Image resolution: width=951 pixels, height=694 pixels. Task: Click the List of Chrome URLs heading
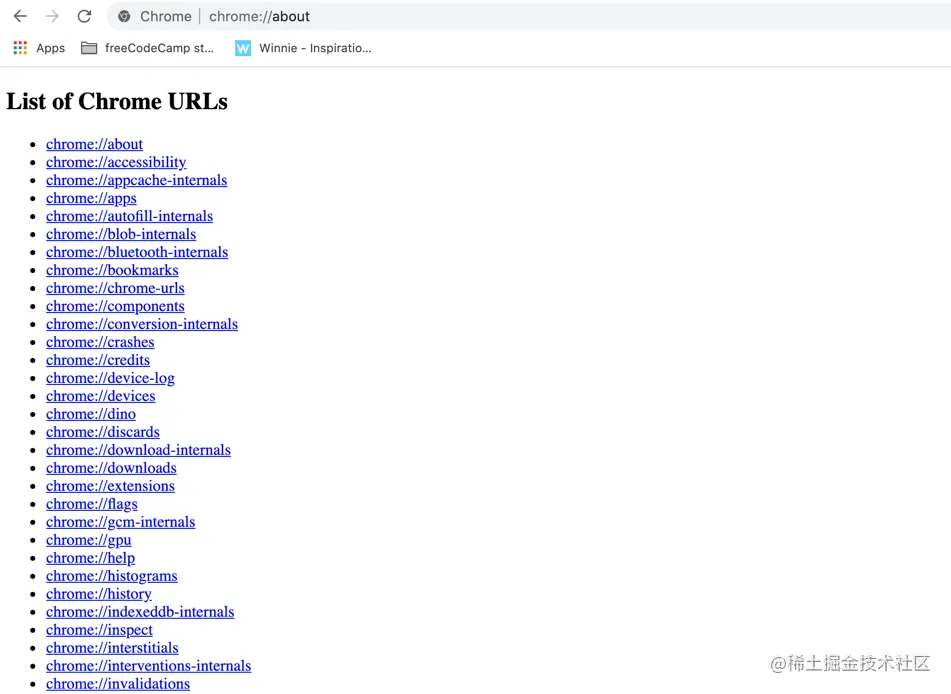[117, 101]
